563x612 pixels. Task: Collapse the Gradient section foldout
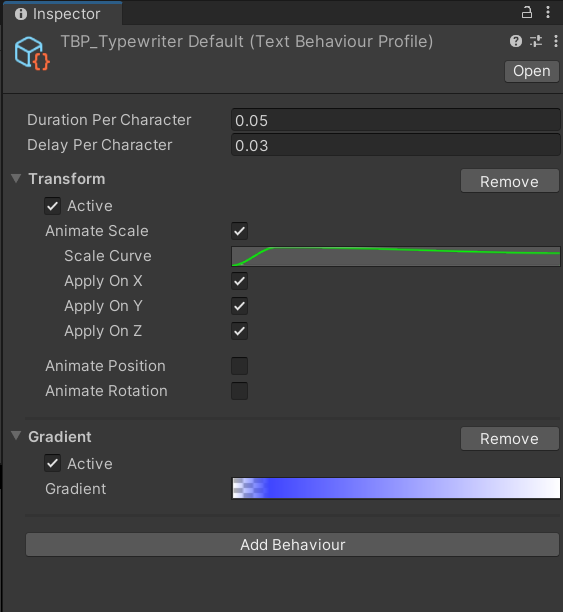(16, 436)
